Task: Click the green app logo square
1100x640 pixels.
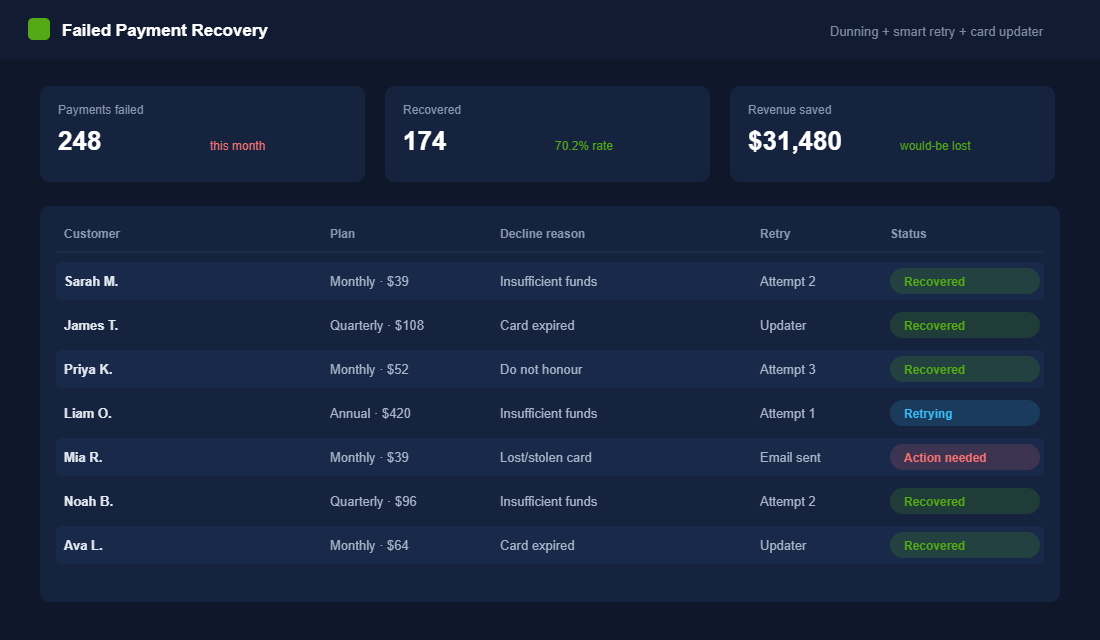Action: (39, 29)
